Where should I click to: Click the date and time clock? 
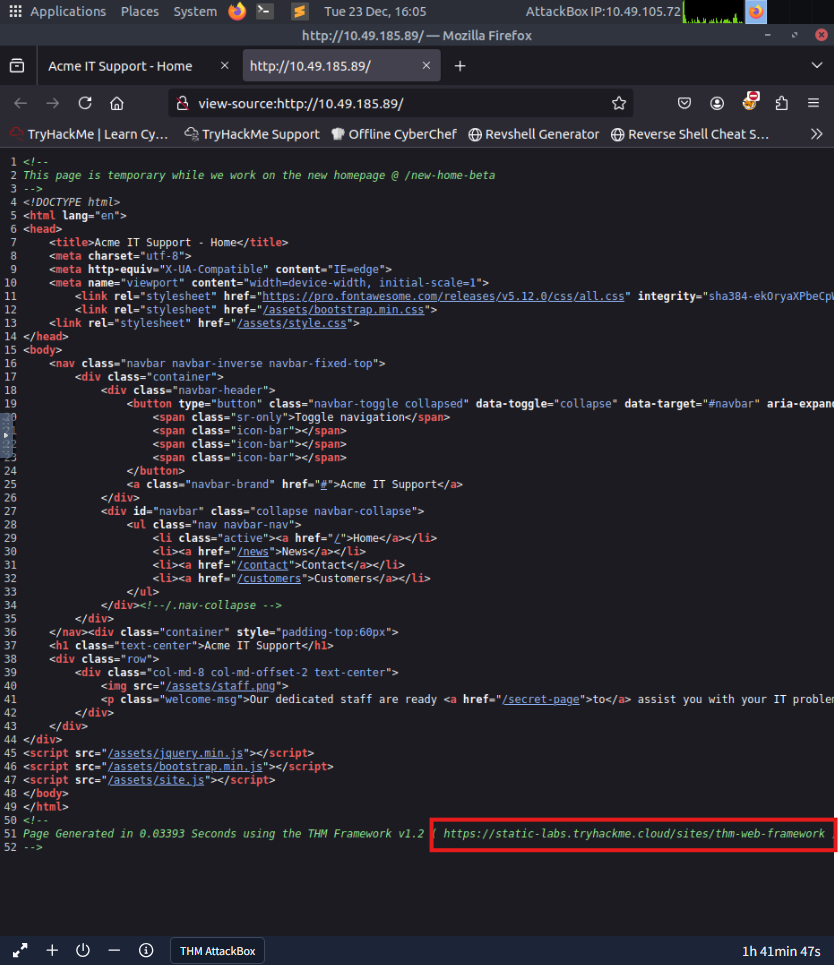(x=375, y=11)
